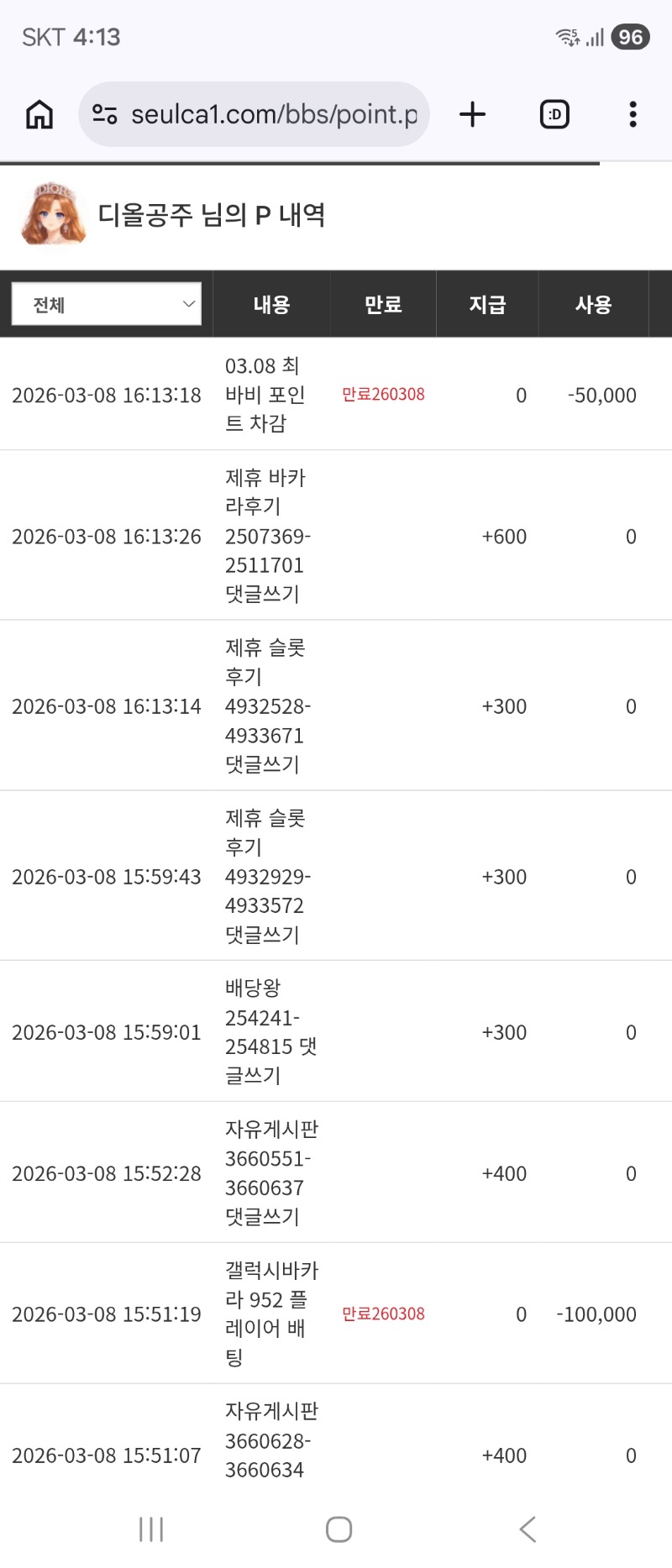
Task: Tap the Android recent apps icon
Action: (x=151, y=1529)
